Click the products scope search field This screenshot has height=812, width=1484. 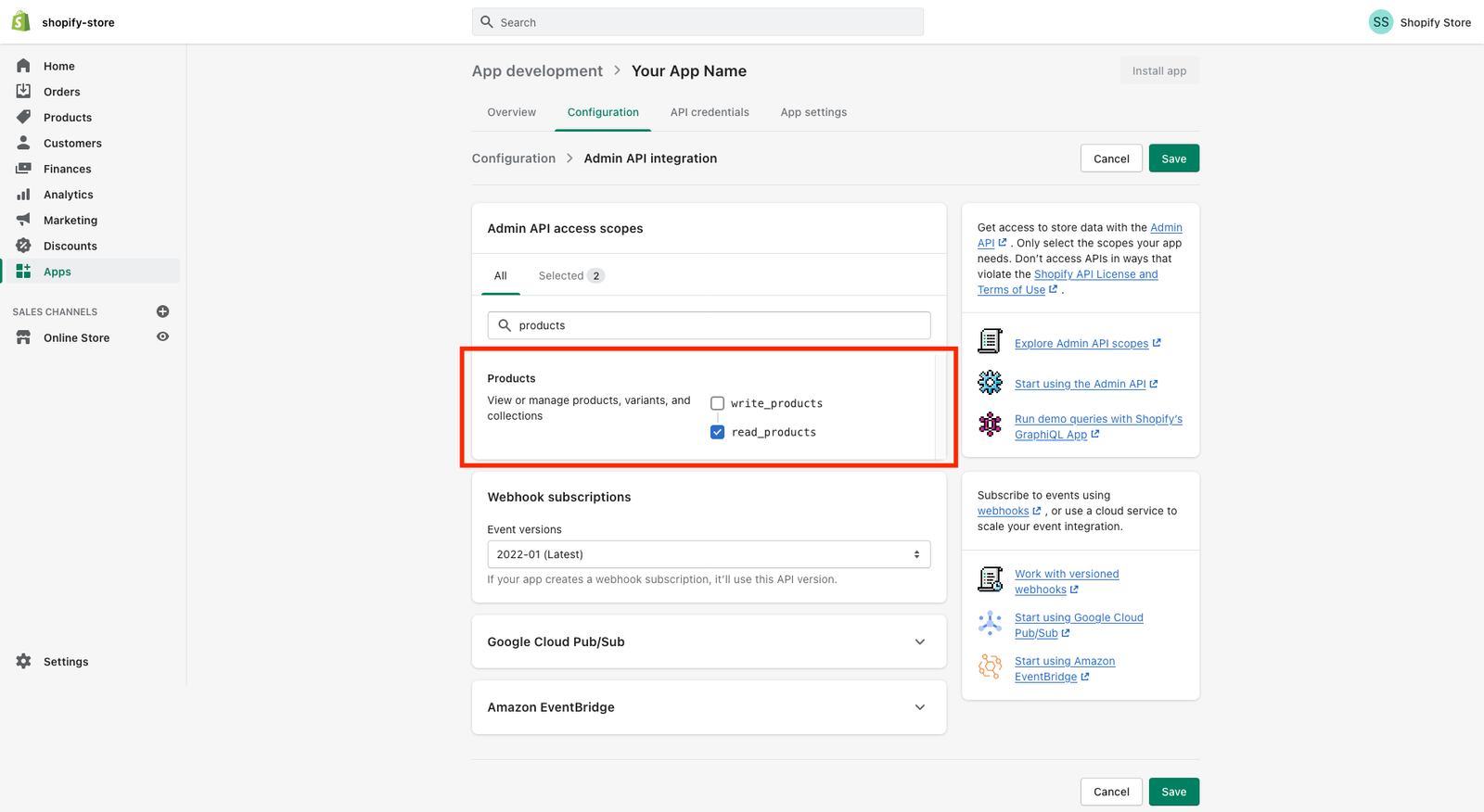click(709, 325)
